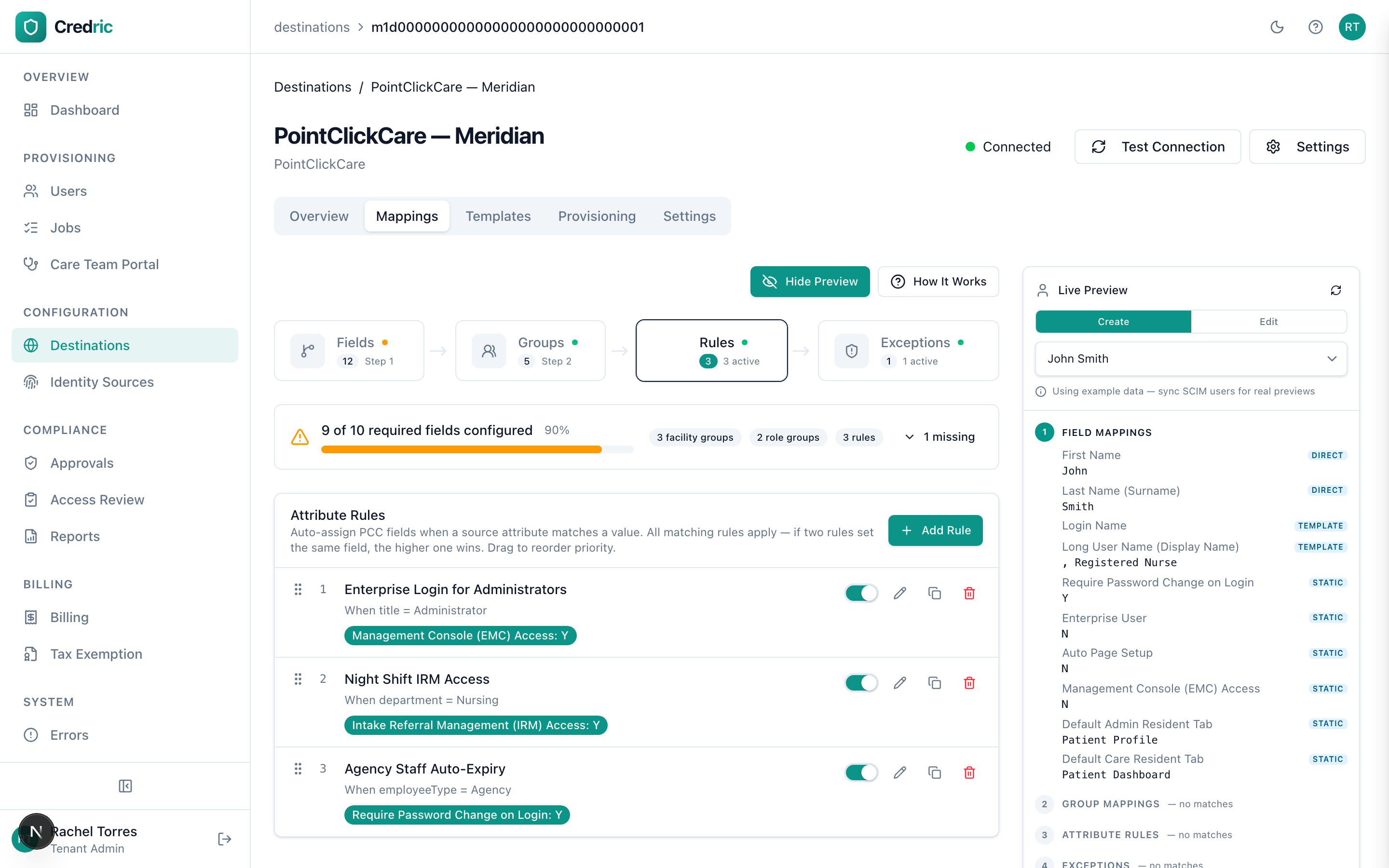
Task: Delete the Agency Staff Auto-Expiry rule
Action: point(969,772)
